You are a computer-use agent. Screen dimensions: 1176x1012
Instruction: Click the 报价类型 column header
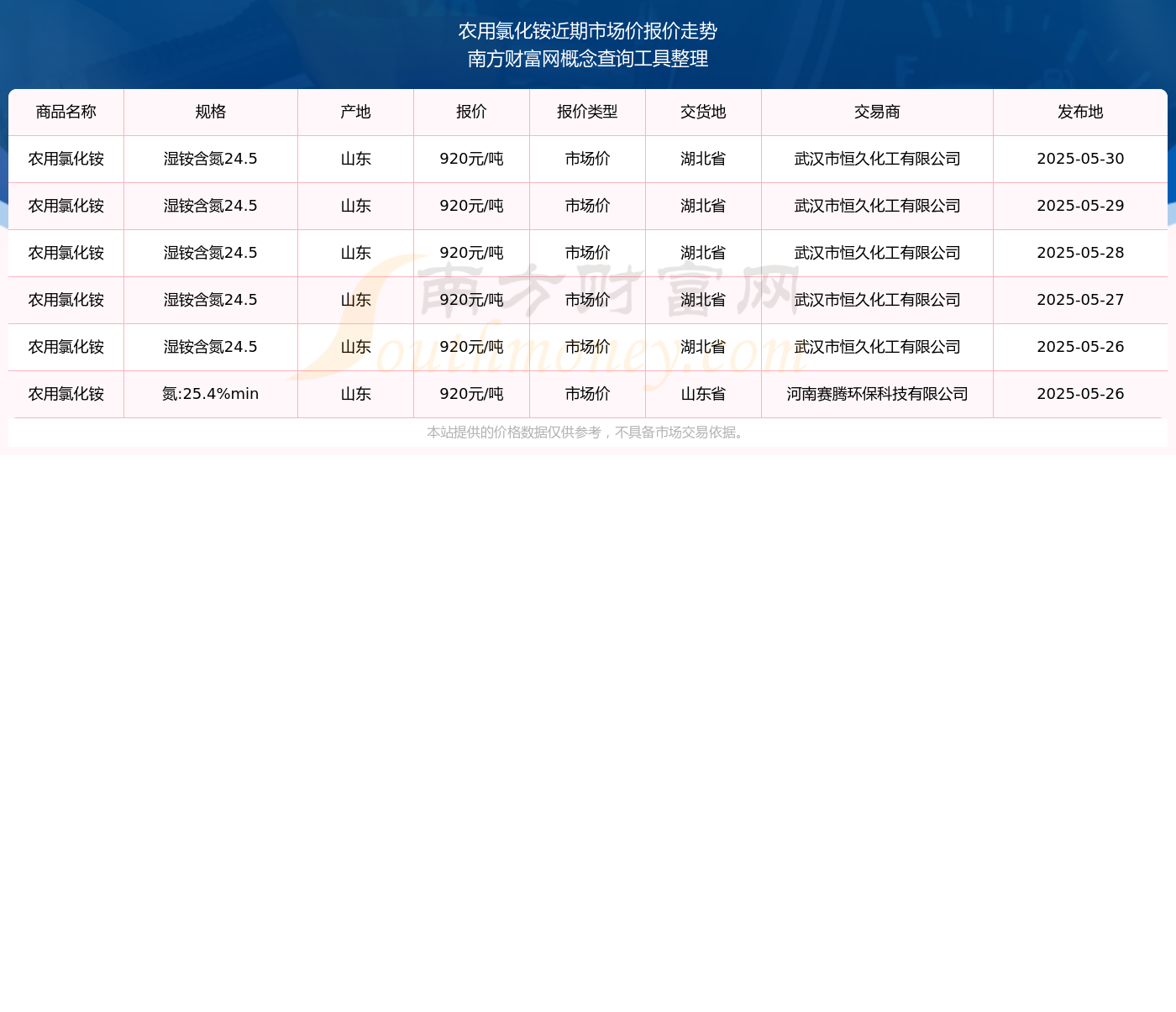click(587, 112)
